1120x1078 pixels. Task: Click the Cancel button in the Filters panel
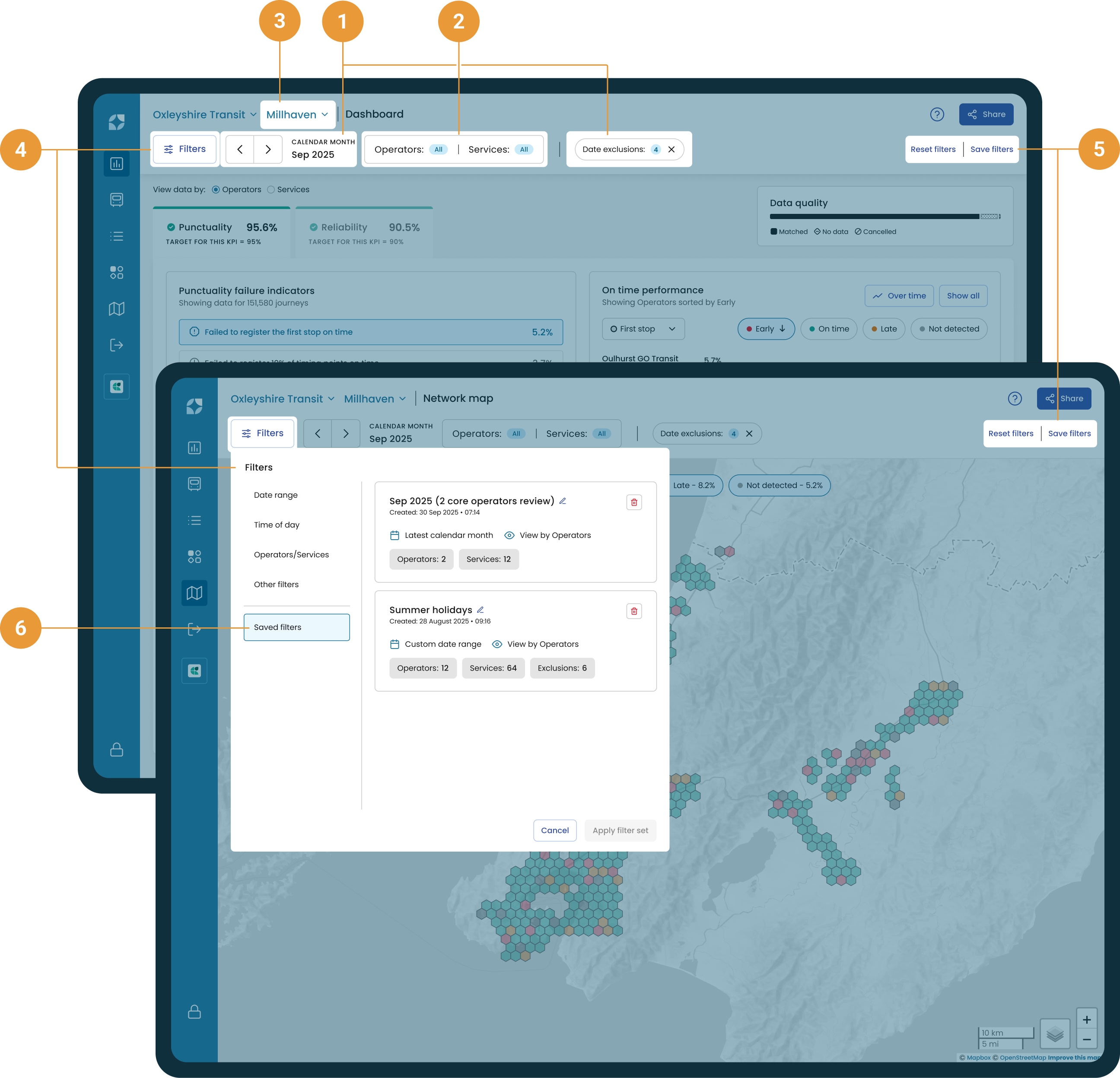click(x=554, y=830)
